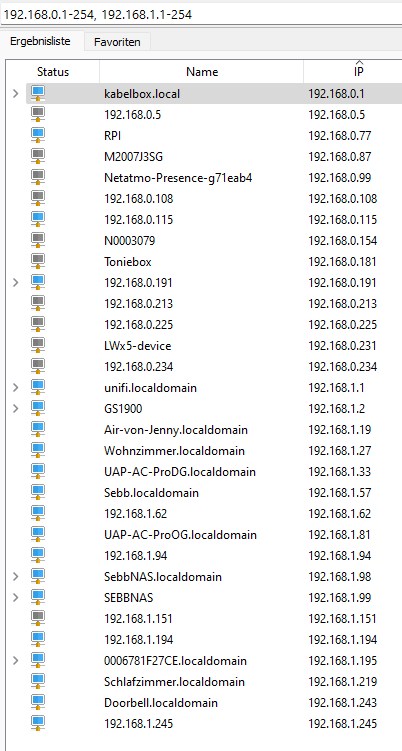This screenshot has width=402, height=751.
Task: Click the status icon of Netatmo-Presence-g71eab4
Action: (38, 178)
